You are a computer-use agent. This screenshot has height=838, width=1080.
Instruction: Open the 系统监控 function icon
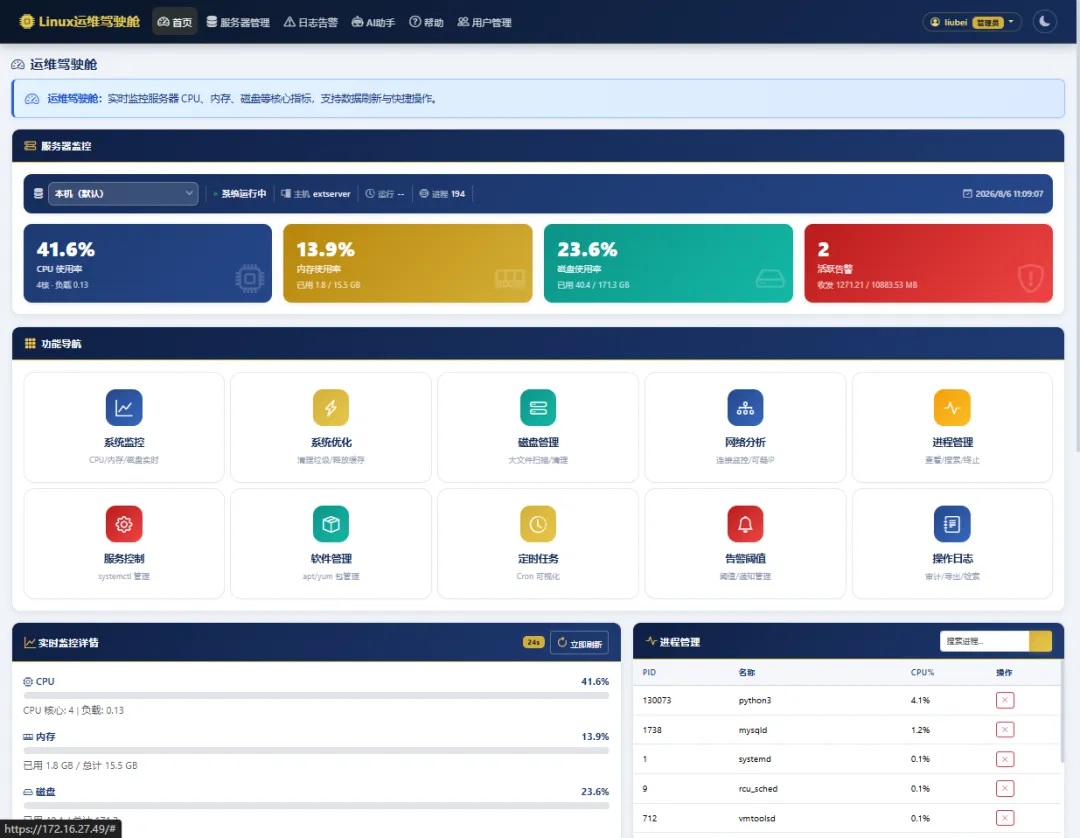click(x=124, y=407)
